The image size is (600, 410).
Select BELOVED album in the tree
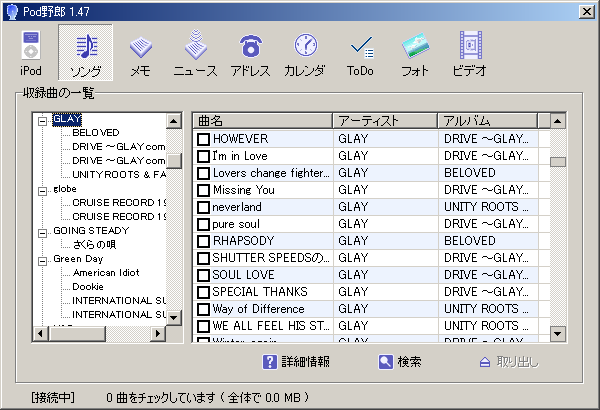(96, 132)
